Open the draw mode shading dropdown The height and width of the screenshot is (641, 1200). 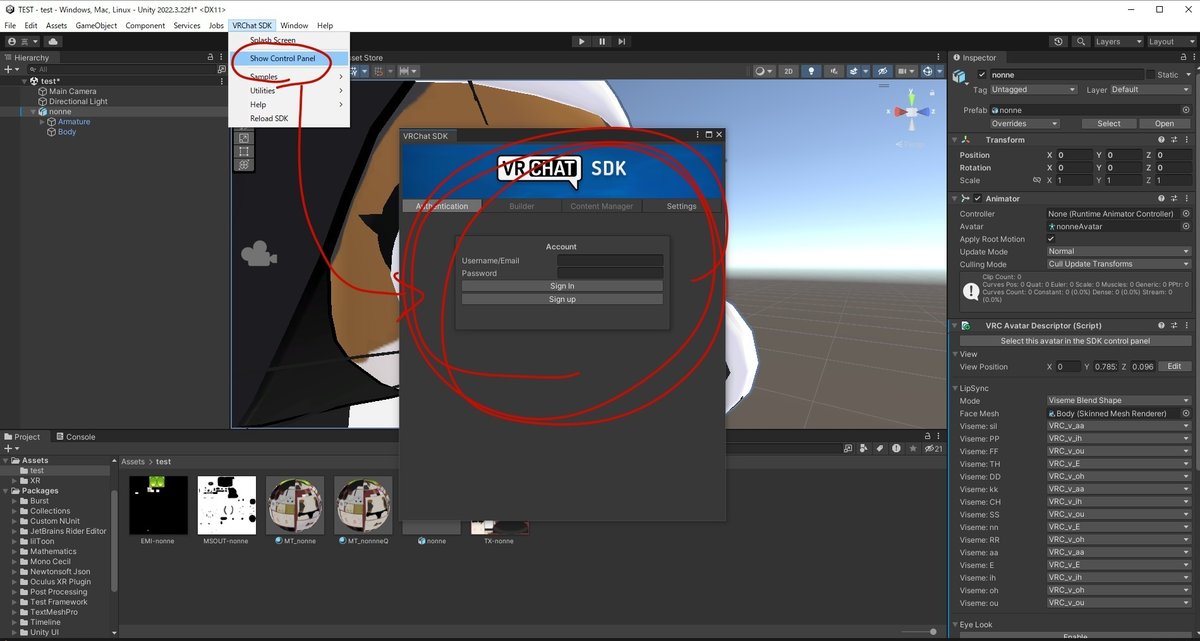point(764,71)
